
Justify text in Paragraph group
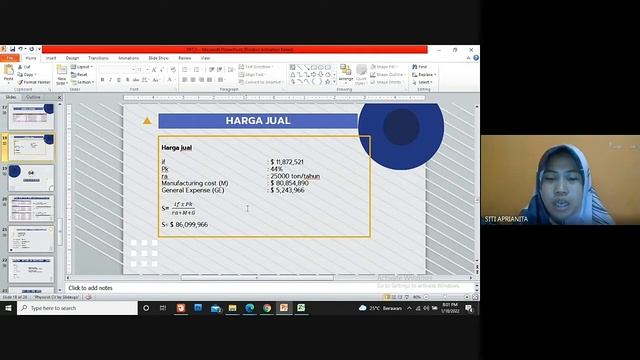click(x=209, y=80)
